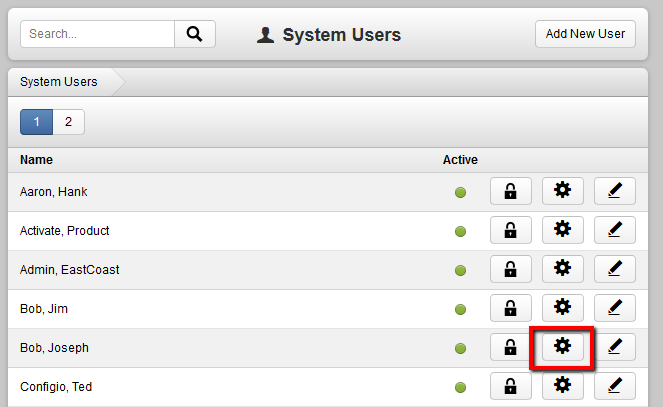
Task: Click the Active column header
Action: (460, 160)
